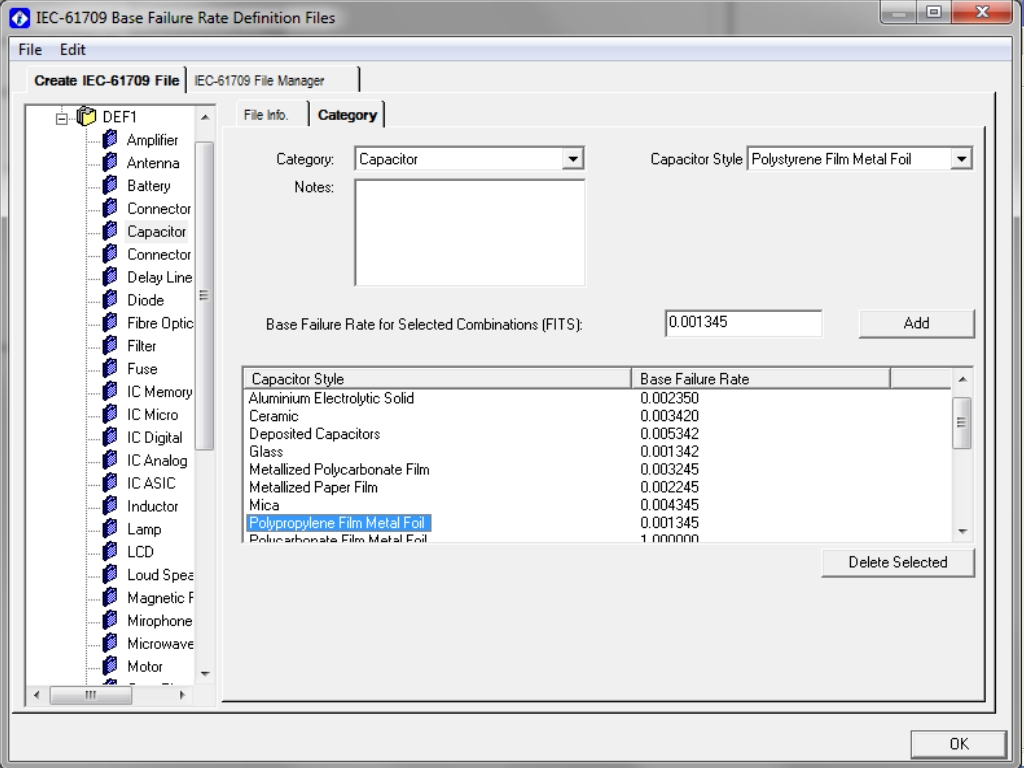Click the Fuse category book icon
The image size is (1024, 768).
[110, 368]
